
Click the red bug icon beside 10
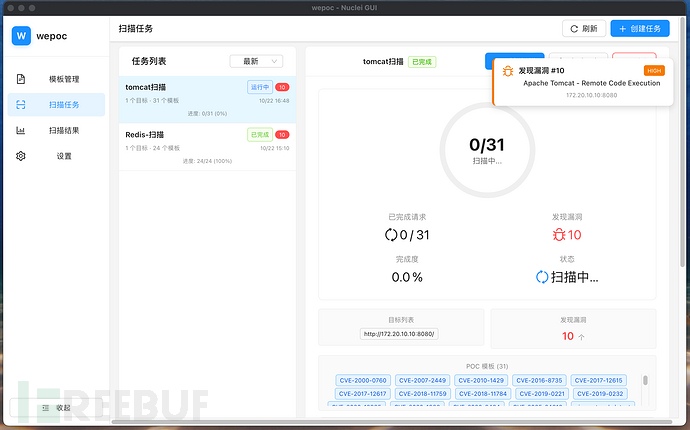pyautogui.click(x=559, y=235)
